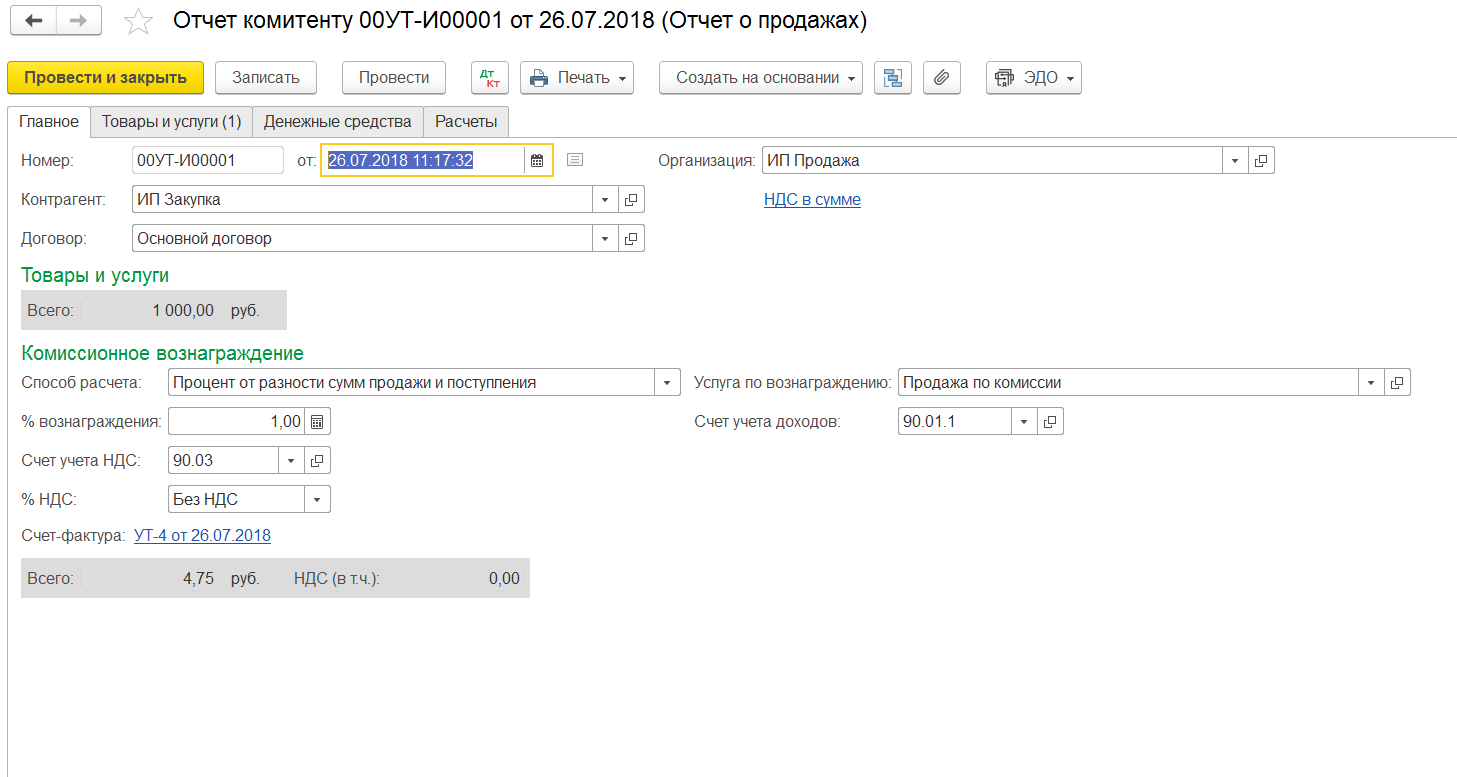Open the Денежные средства tab
Screen dimensions: 1457x777
[x=337, y=122]
